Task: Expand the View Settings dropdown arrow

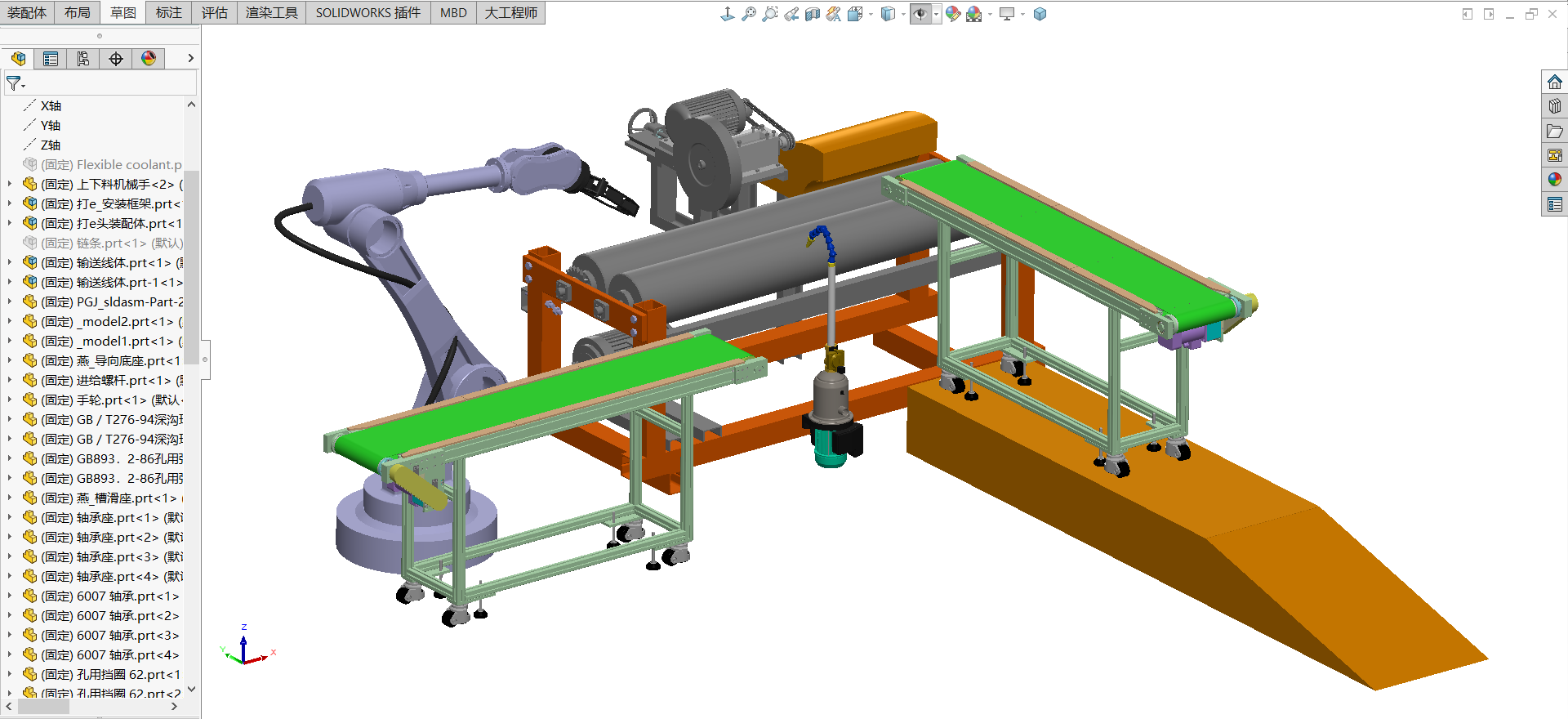Action: tap(1022, 15)
